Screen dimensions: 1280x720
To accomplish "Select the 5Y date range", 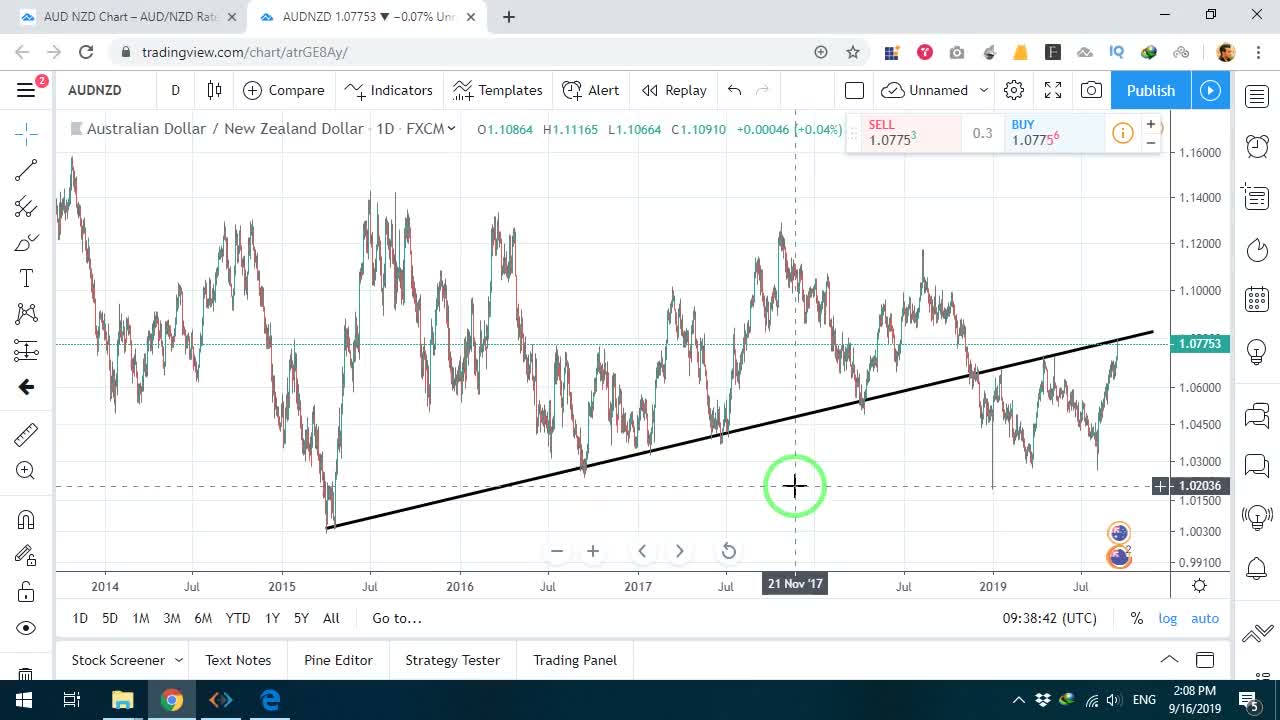I will pyautogui.click(x=301, y=618).
